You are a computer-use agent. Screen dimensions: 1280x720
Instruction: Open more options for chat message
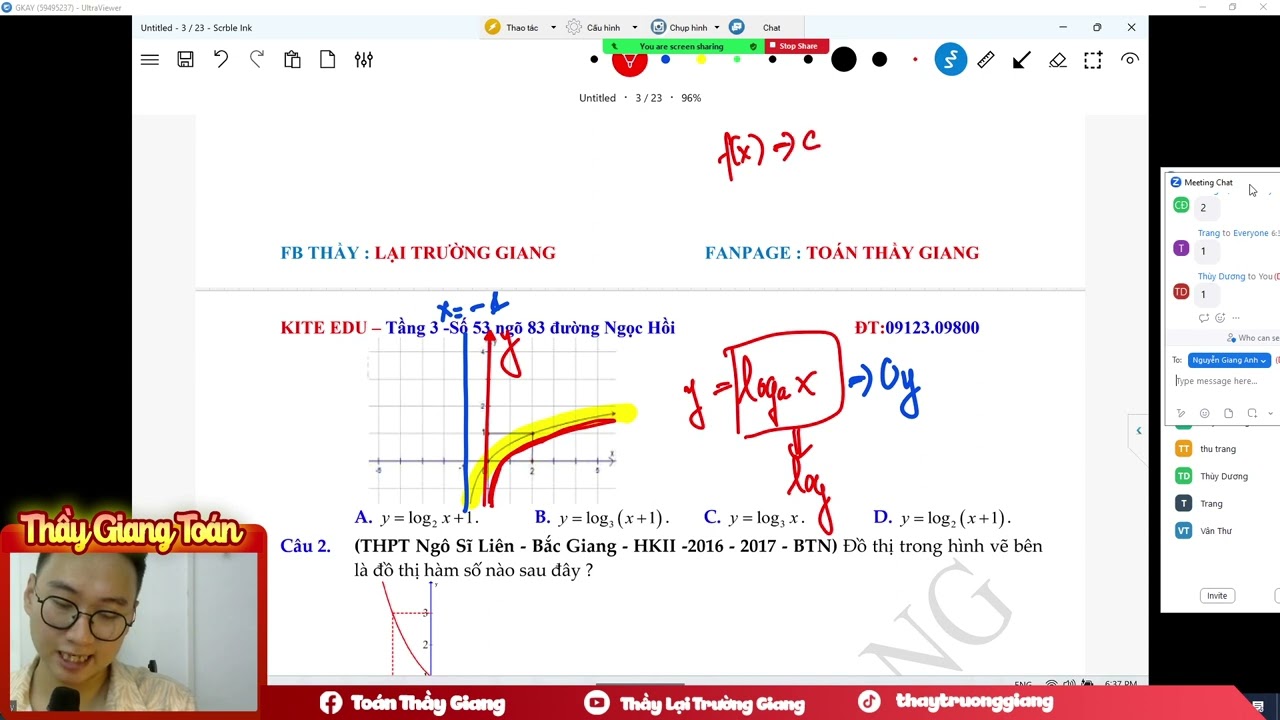point(1236,318)
